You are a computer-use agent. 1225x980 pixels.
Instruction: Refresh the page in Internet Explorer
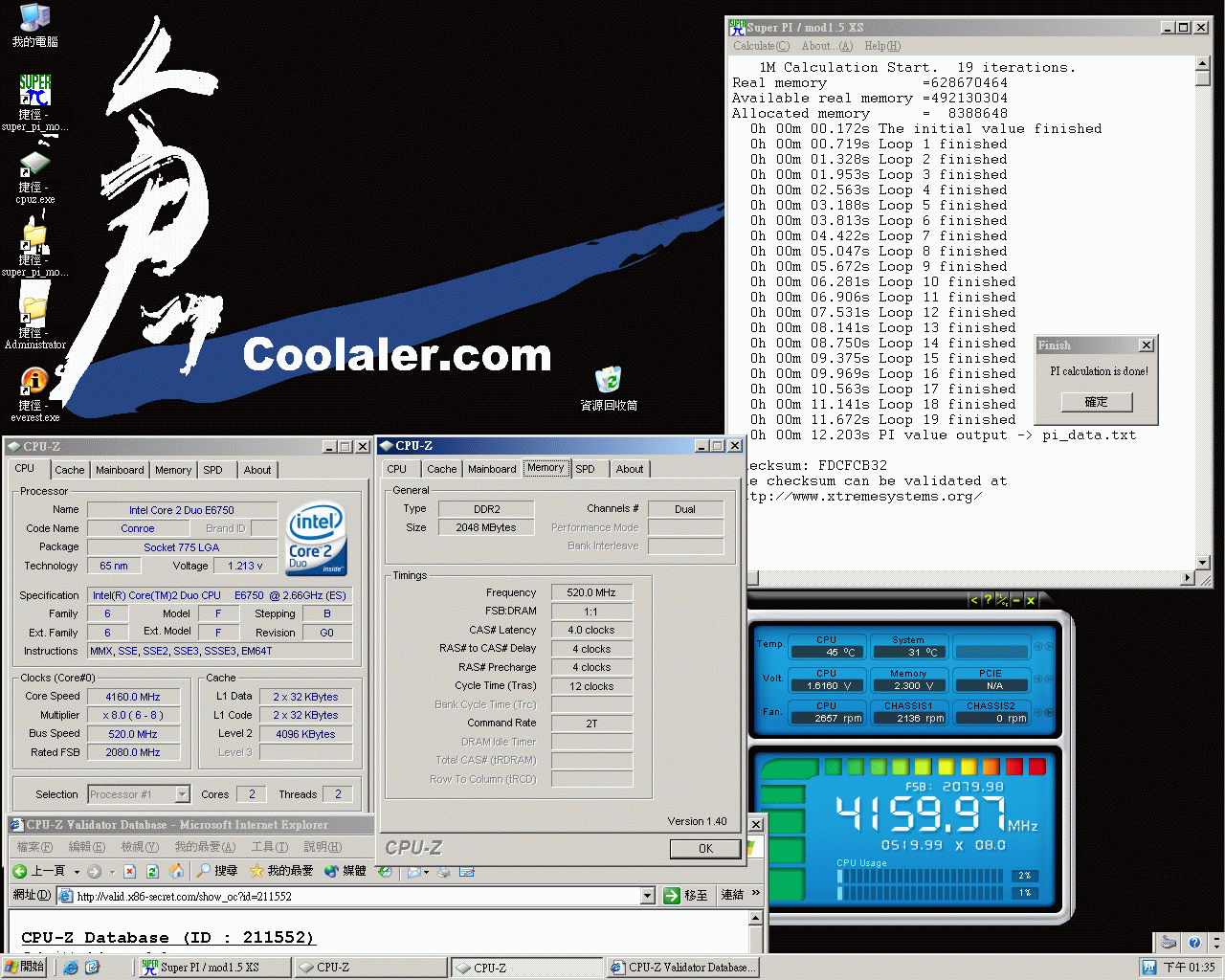[152, 871]
